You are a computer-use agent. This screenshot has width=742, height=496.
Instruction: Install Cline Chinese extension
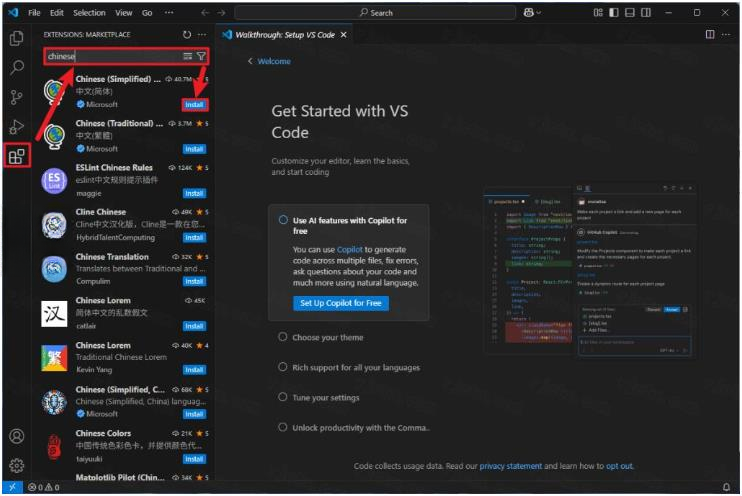pyautogui.click(x=194, y=238)
